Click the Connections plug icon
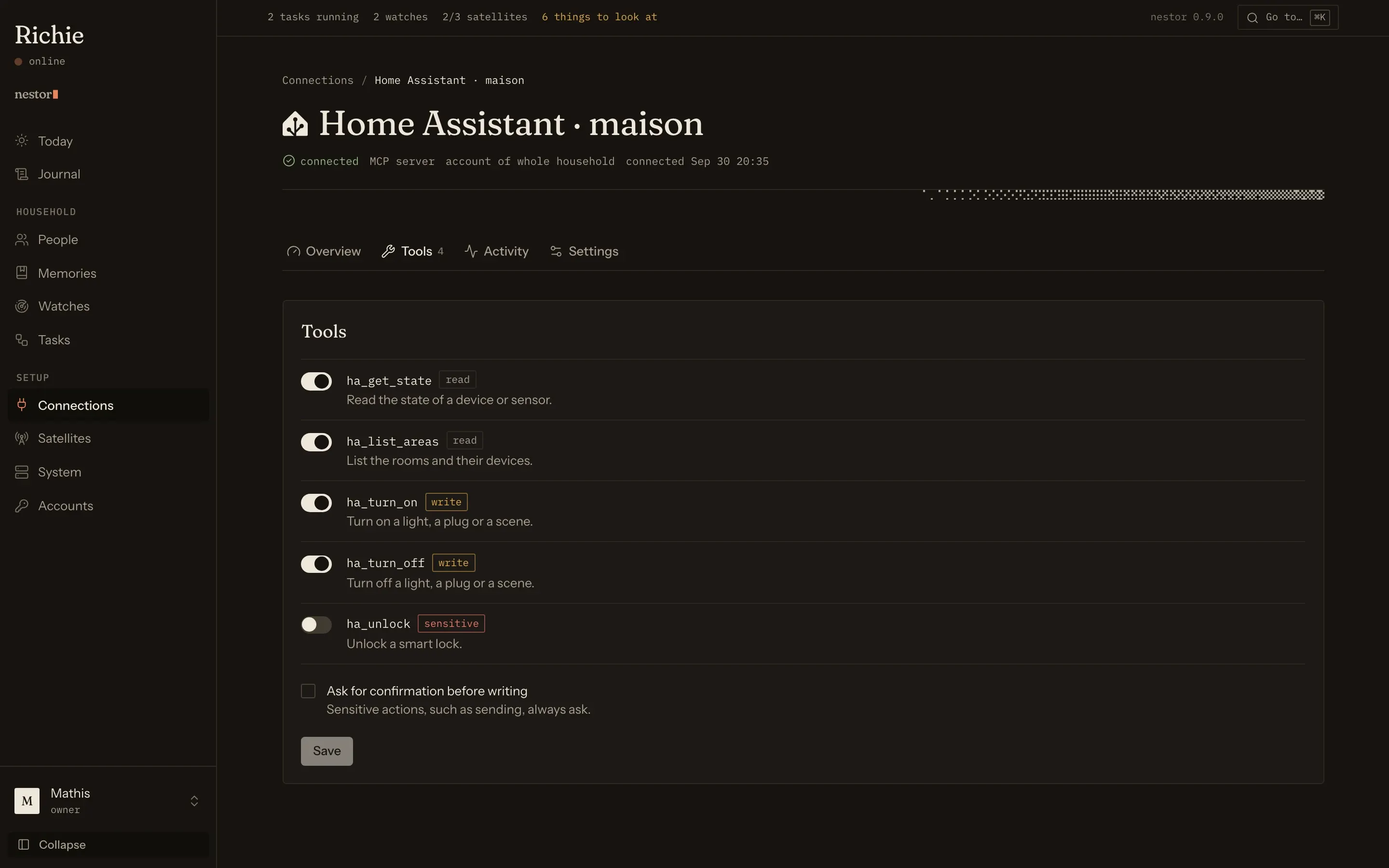This screenshot has width=1389, height=868. click(22, 405)
